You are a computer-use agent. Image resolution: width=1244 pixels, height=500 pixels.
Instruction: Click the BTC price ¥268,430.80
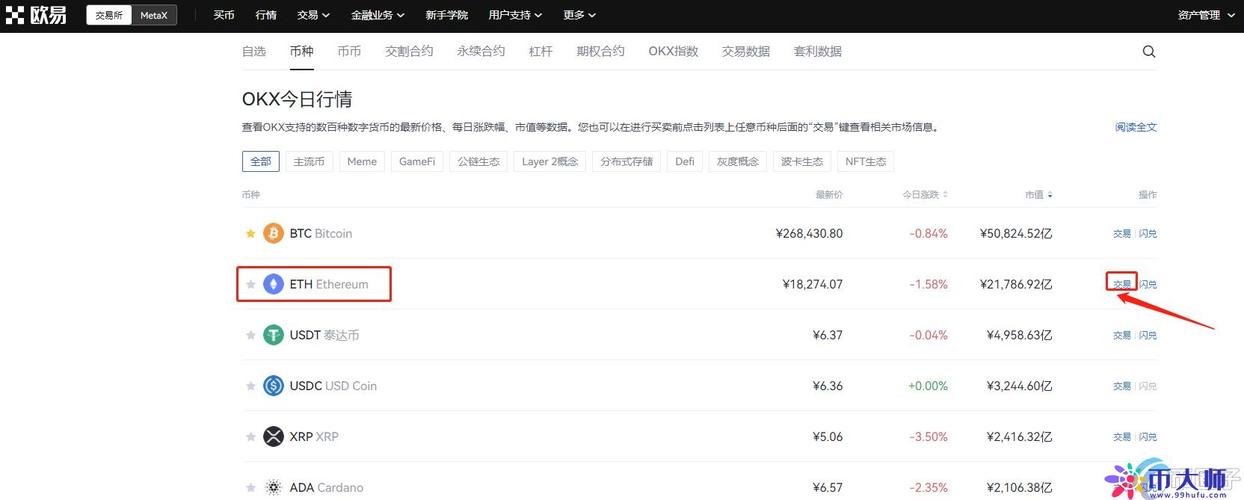click(x=809, y=233)
